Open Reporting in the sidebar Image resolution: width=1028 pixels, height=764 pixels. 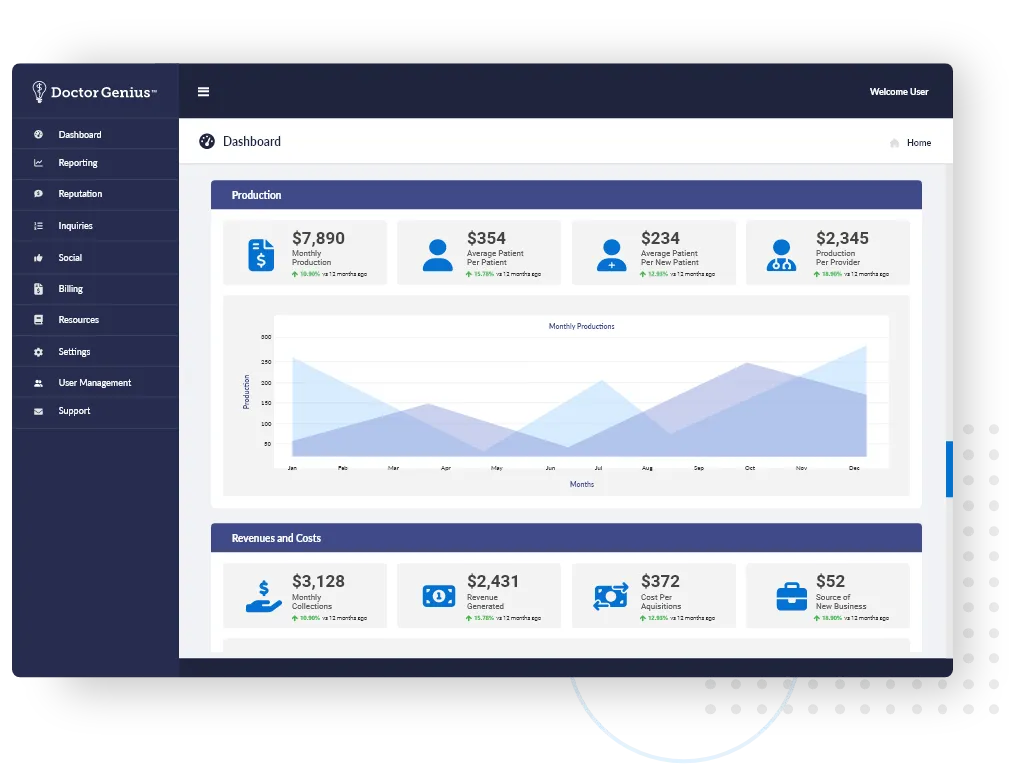pos(78,163)
